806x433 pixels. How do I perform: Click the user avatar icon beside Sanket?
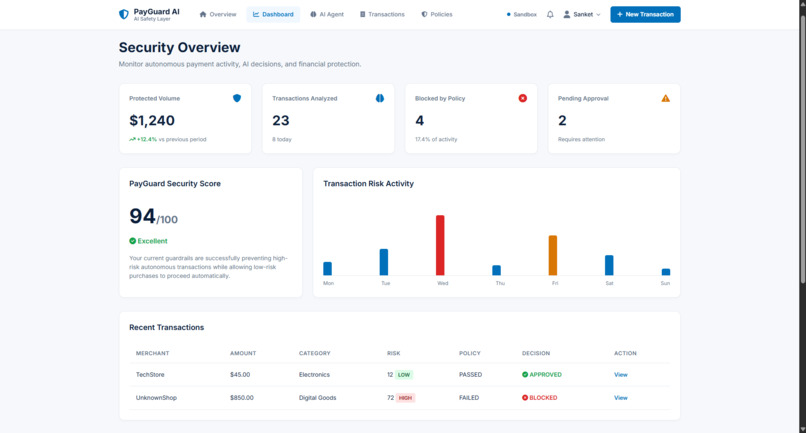point(566,14)
